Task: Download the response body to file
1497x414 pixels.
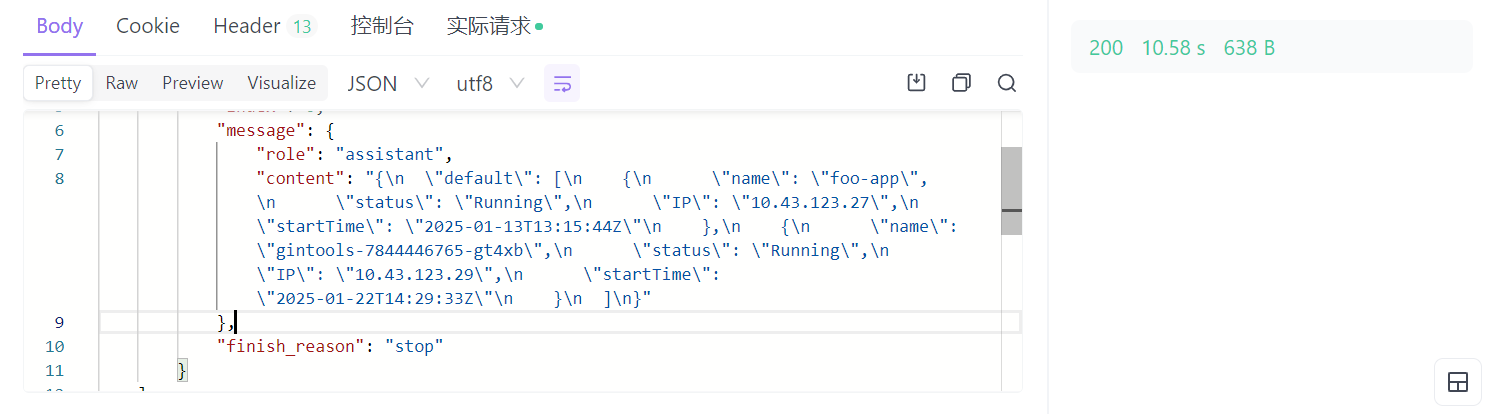Action: click(915, 83)
